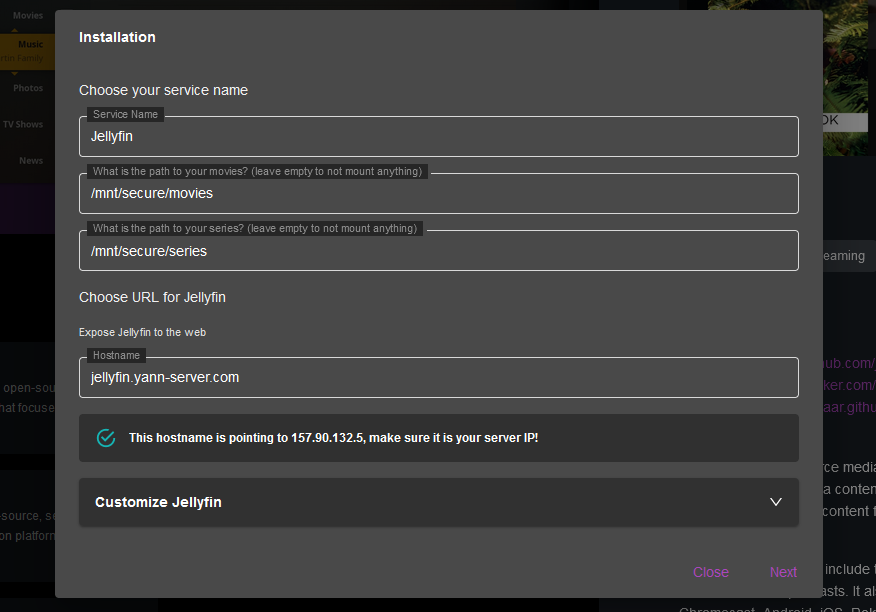Viewport: 876px width, 612px height.
Task: Click the Service Name input field
Action: point(439,136)
